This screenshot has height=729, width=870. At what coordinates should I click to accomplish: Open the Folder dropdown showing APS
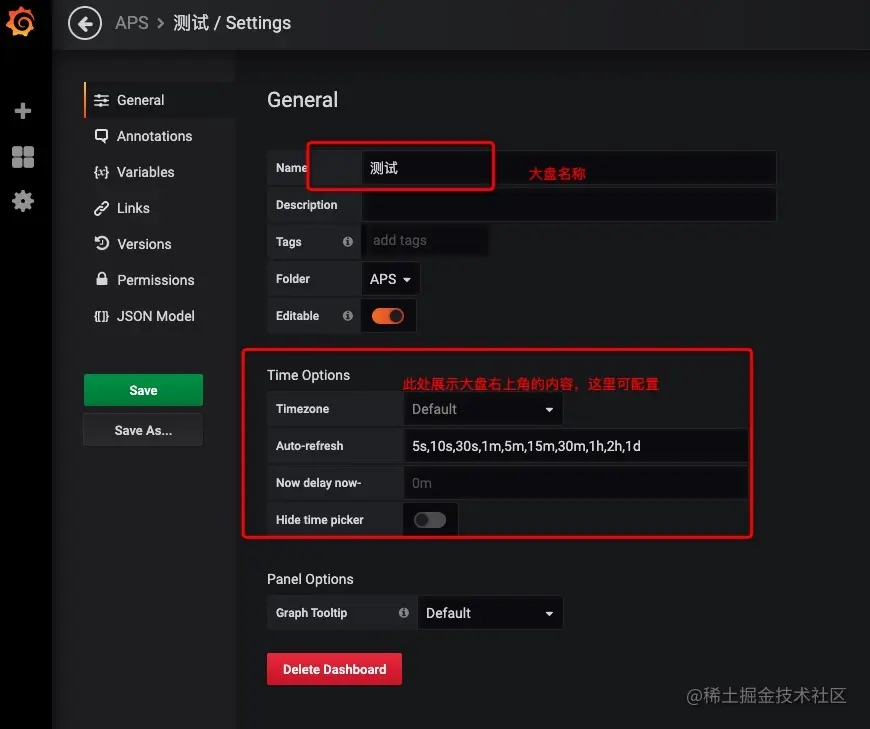pyautogui.click(x=390, y=279)
